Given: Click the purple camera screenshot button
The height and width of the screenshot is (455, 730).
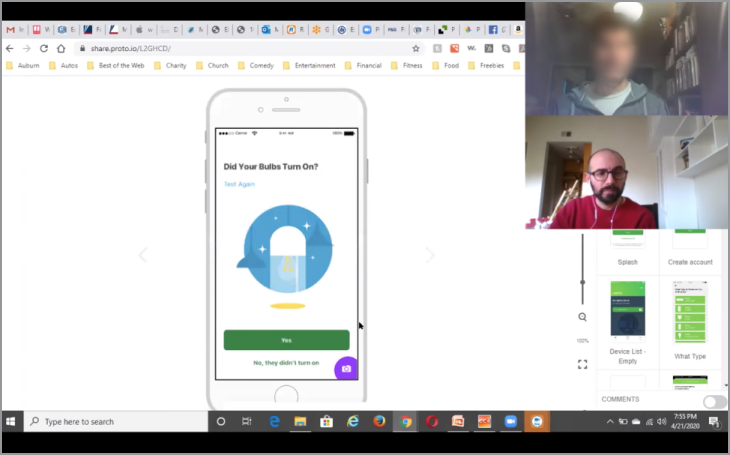Looking at the screenshot, I should coord(346,368).
